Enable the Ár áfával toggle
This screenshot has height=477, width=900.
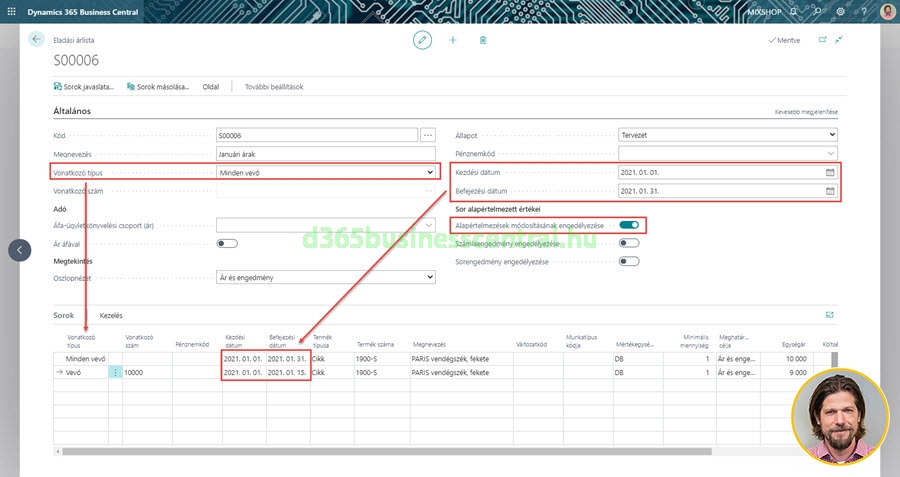tap(227, 243)
